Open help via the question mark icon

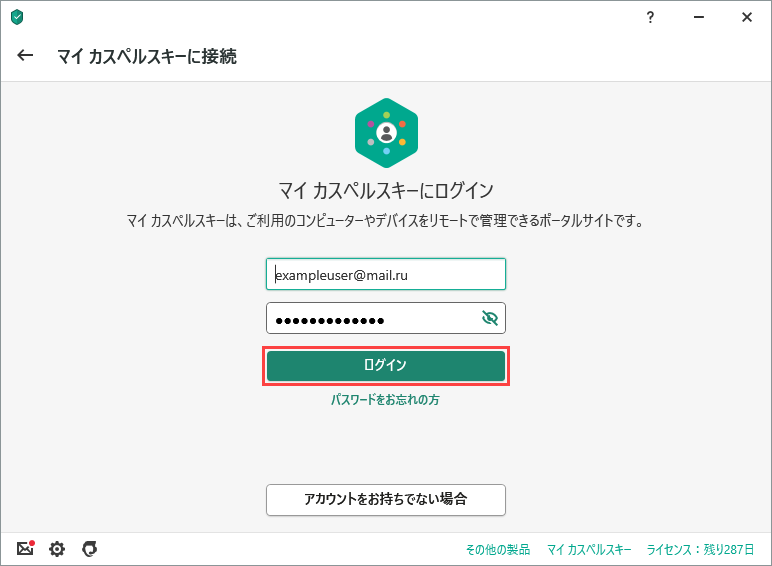click(650, 18)
